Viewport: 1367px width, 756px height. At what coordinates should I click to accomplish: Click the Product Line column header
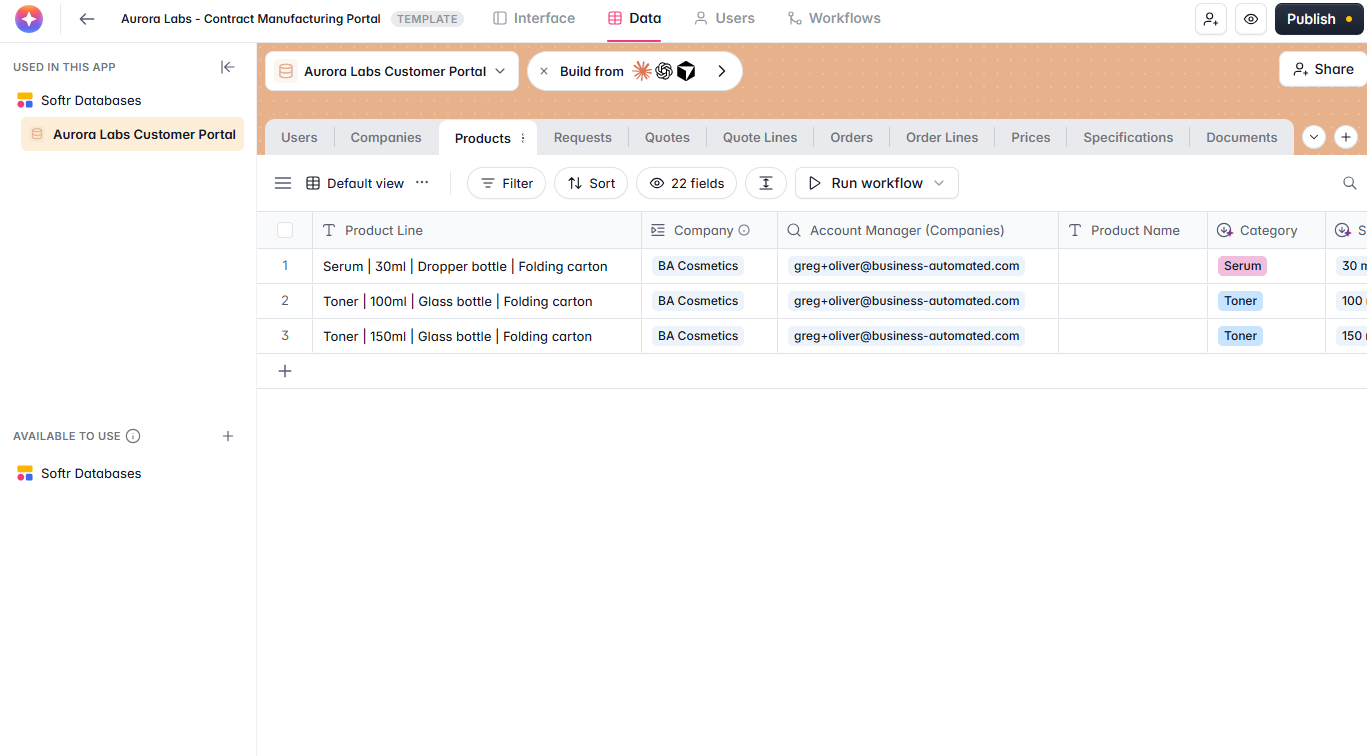477,230
